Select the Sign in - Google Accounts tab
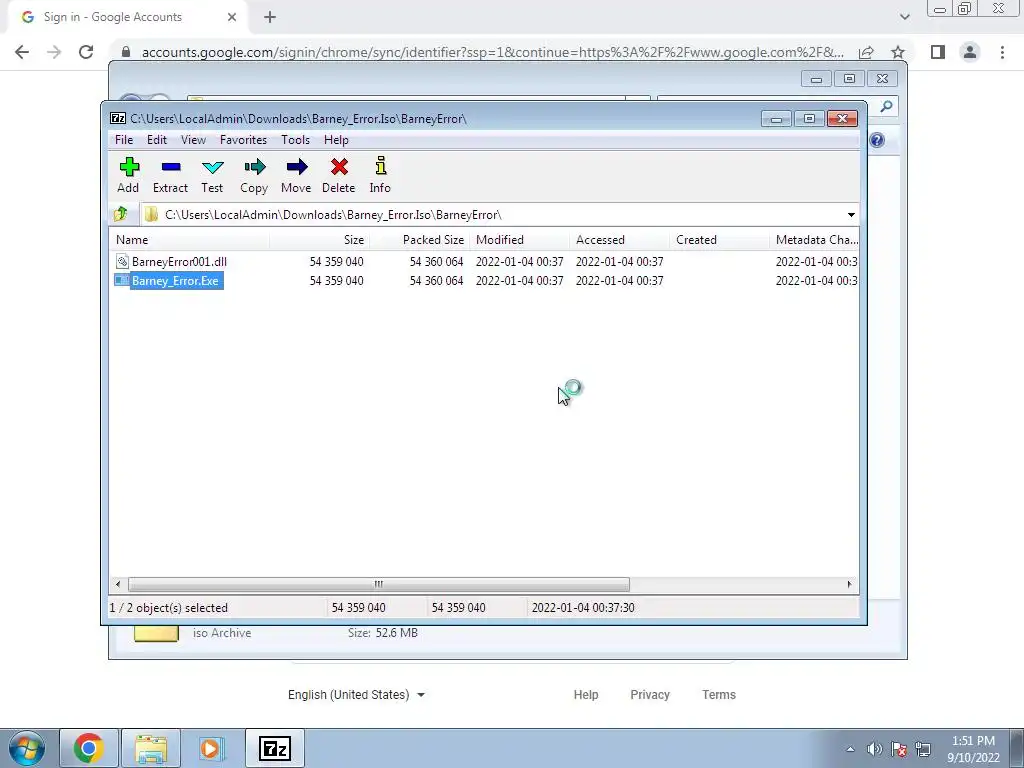 coord(129,17)
